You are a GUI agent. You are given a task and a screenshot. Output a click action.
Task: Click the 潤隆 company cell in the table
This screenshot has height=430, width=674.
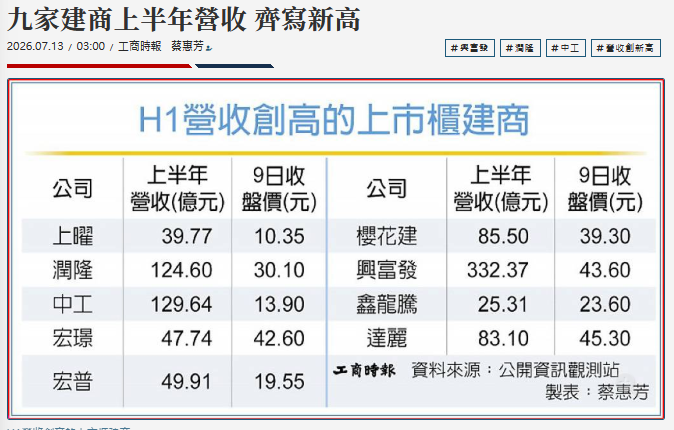pos(73,270)
